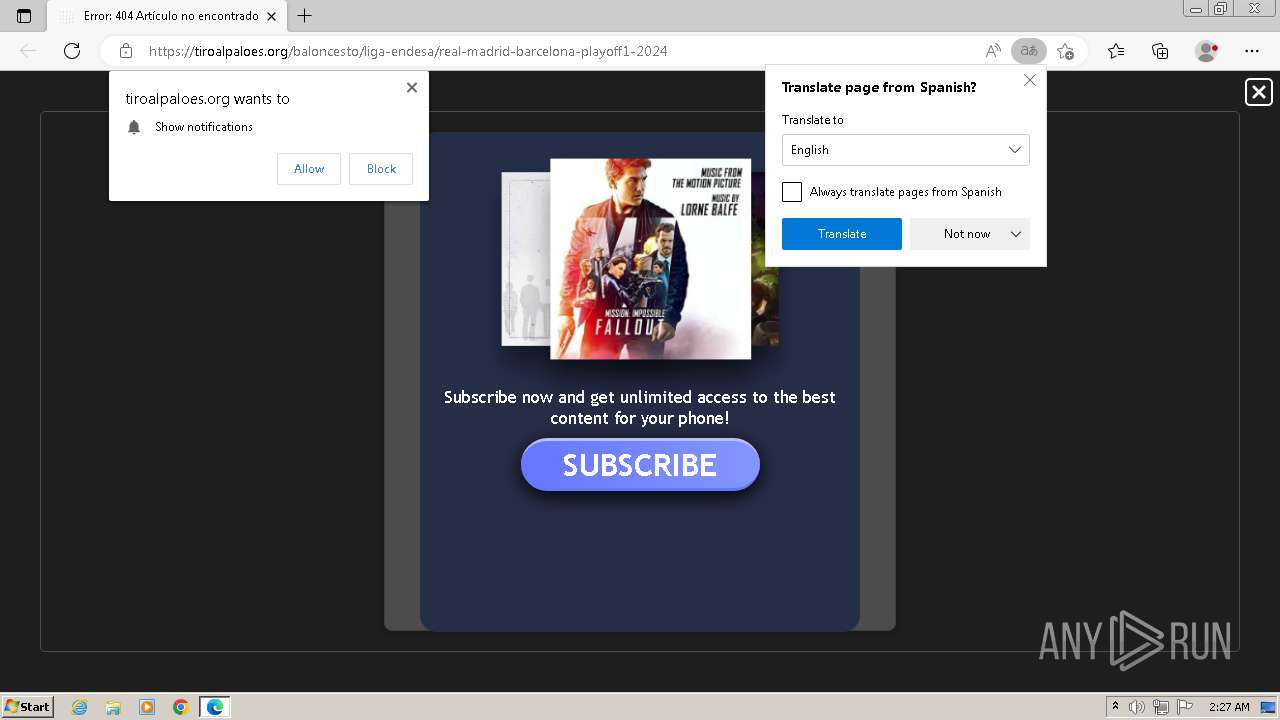This screenshot has height=720, width=1280.
Task: Click the SUBSCRIBE button
Action: coord(640,465)
